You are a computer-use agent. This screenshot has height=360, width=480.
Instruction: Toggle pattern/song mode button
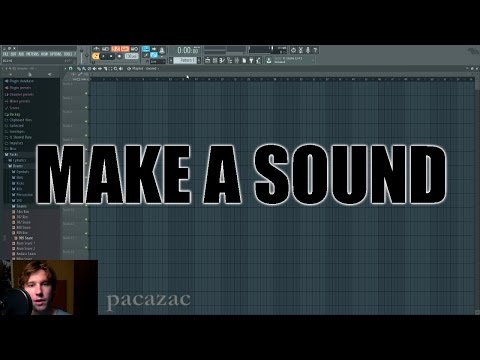click(95, 56)
